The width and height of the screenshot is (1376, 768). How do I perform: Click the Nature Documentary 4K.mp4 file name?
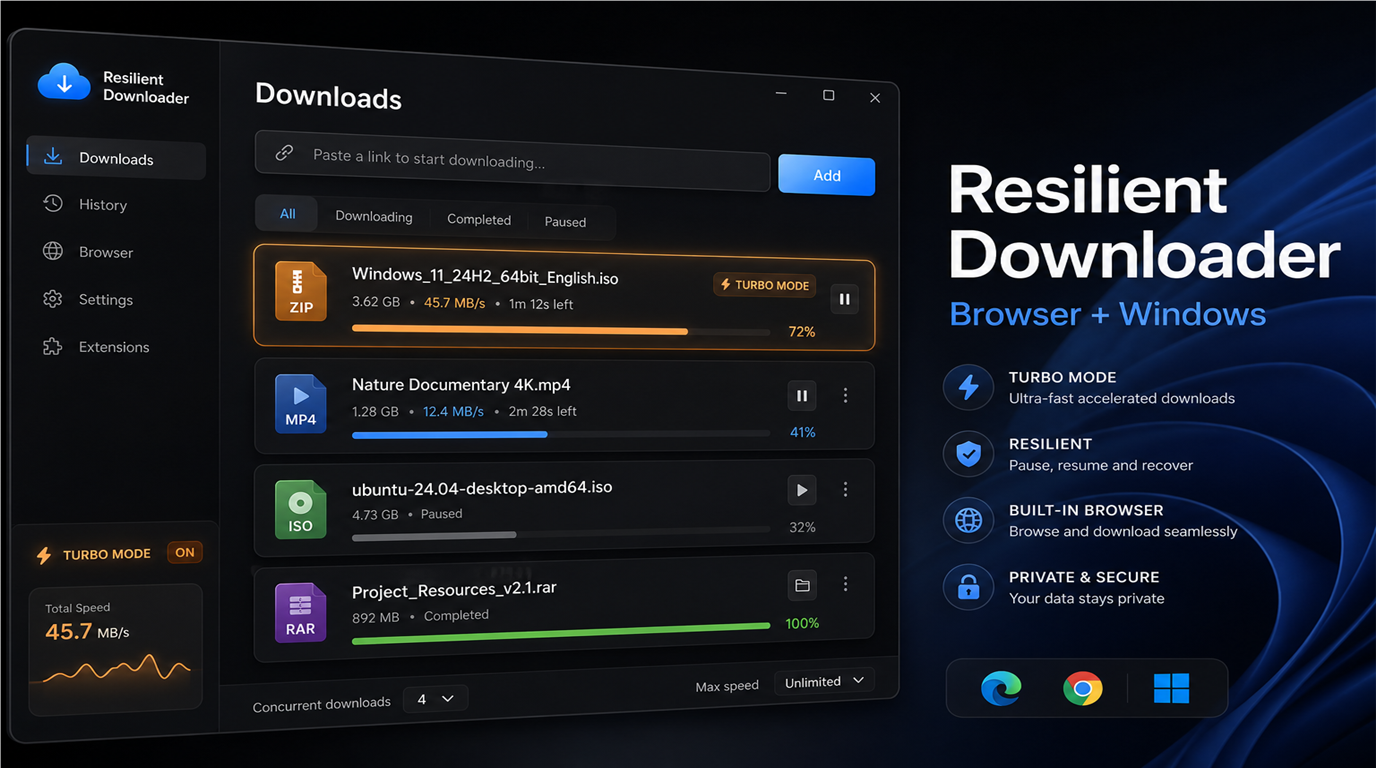(461, 385)
